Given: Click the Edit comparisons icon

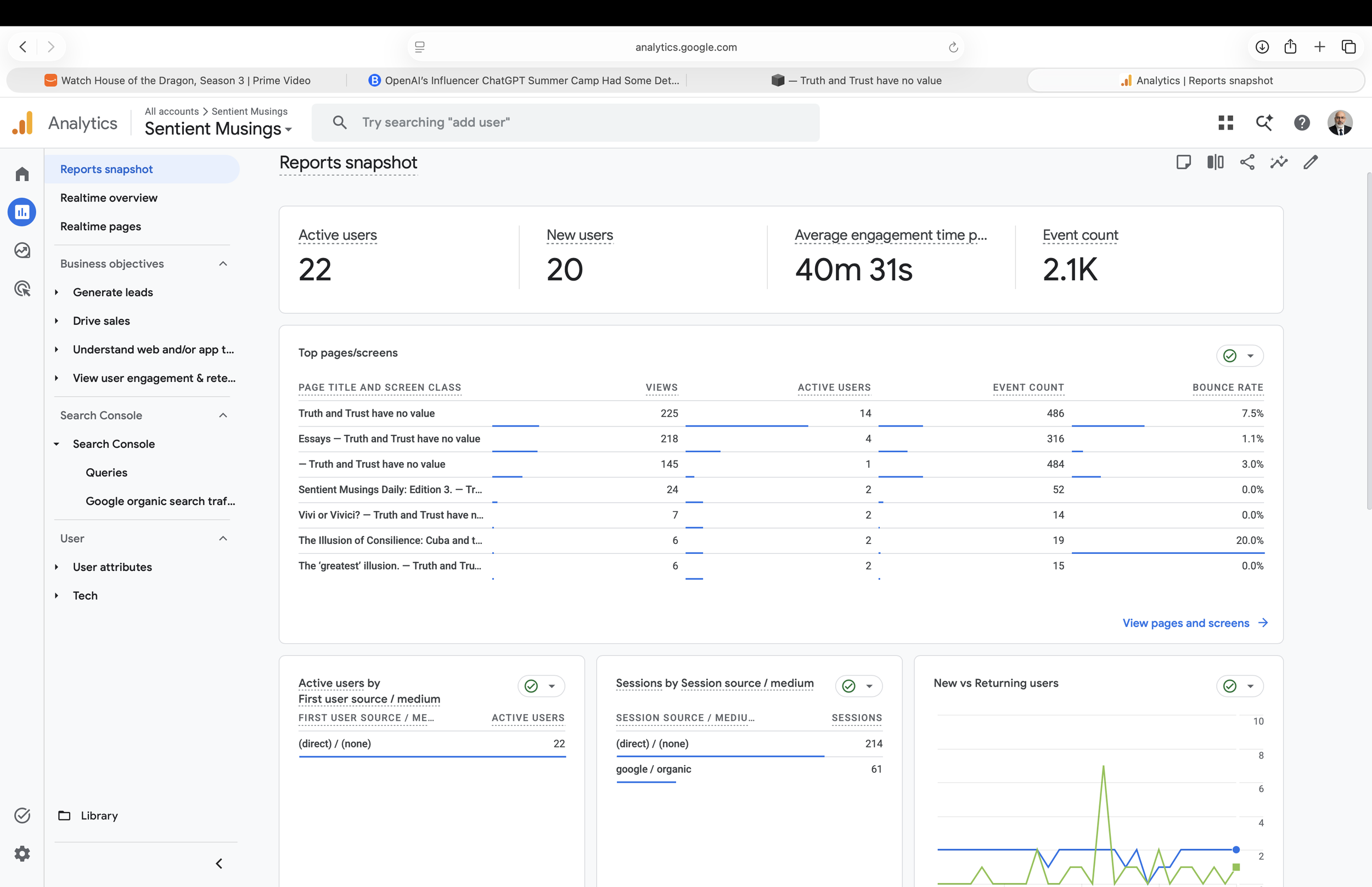Looking at the screenshot, I should click(x=1216, y=162).
